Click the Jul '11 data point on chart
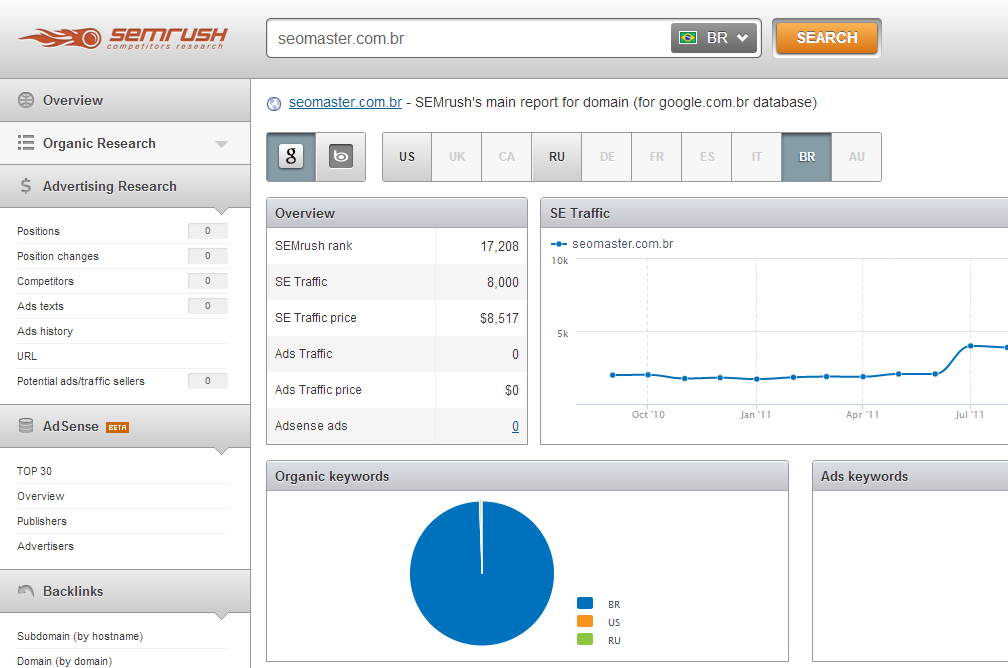The image size is (1008, 668). [x=970, y=346]
